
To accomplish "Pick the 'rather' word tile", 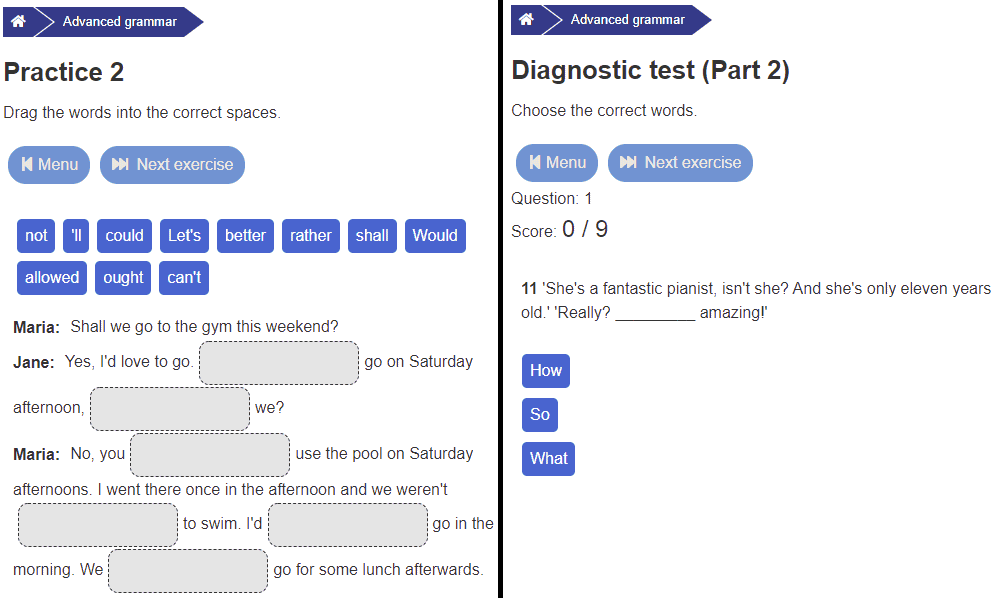I will point(311,236).
